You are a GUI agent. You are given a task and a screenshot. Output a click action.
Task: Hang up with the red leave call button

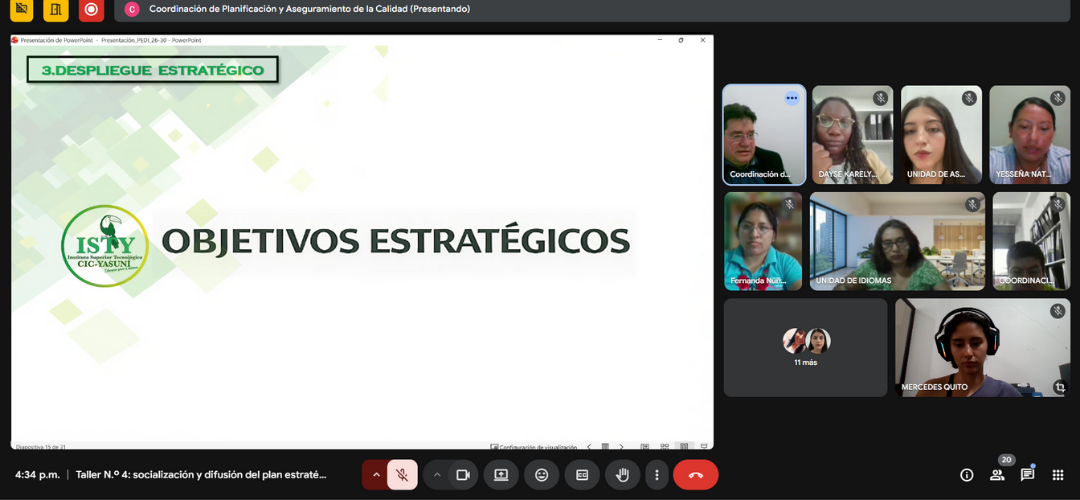point(696,475)
